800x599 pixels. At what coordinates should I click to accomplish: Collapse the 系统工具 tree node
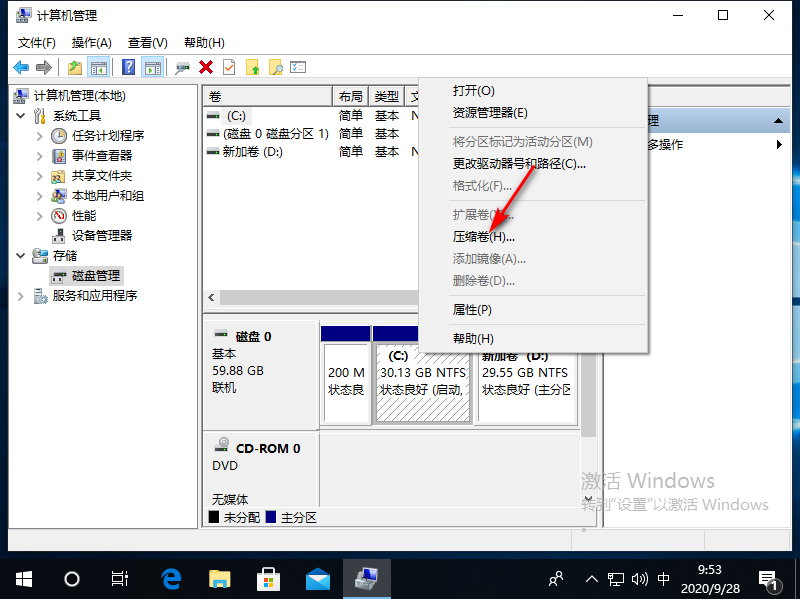(22, 114)
